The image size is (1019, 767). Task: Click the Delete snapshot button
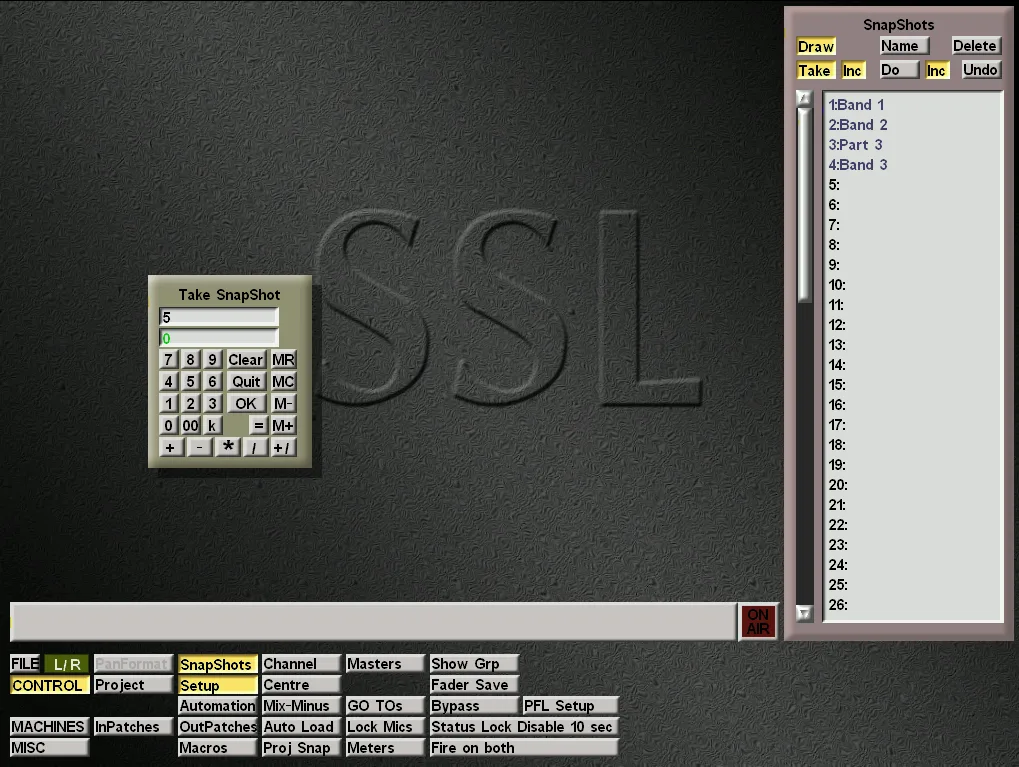point(975,46)
